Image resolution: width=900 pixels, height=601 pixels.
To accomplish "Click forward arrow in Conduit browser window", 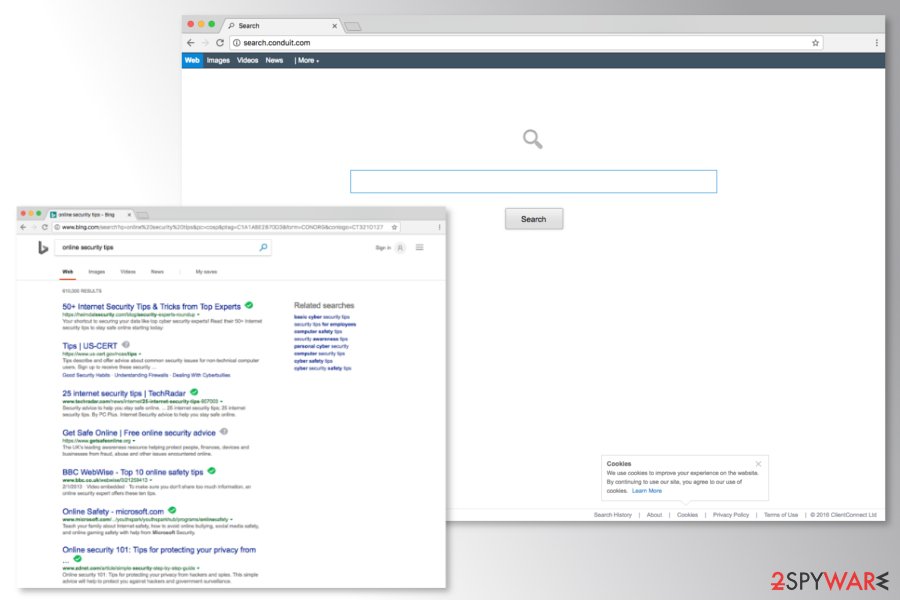I will point(205,42).
